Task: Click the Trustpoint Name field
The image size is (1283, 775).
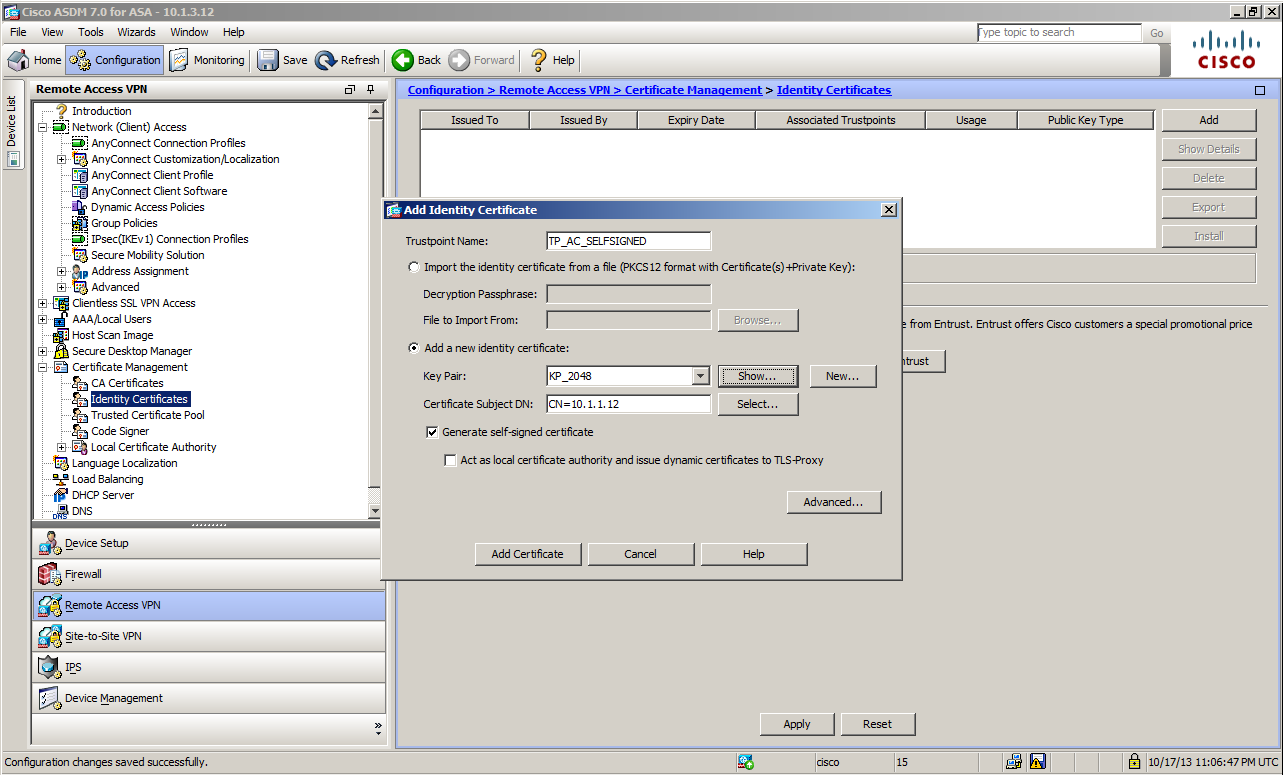Action: (x=628, y=241)
